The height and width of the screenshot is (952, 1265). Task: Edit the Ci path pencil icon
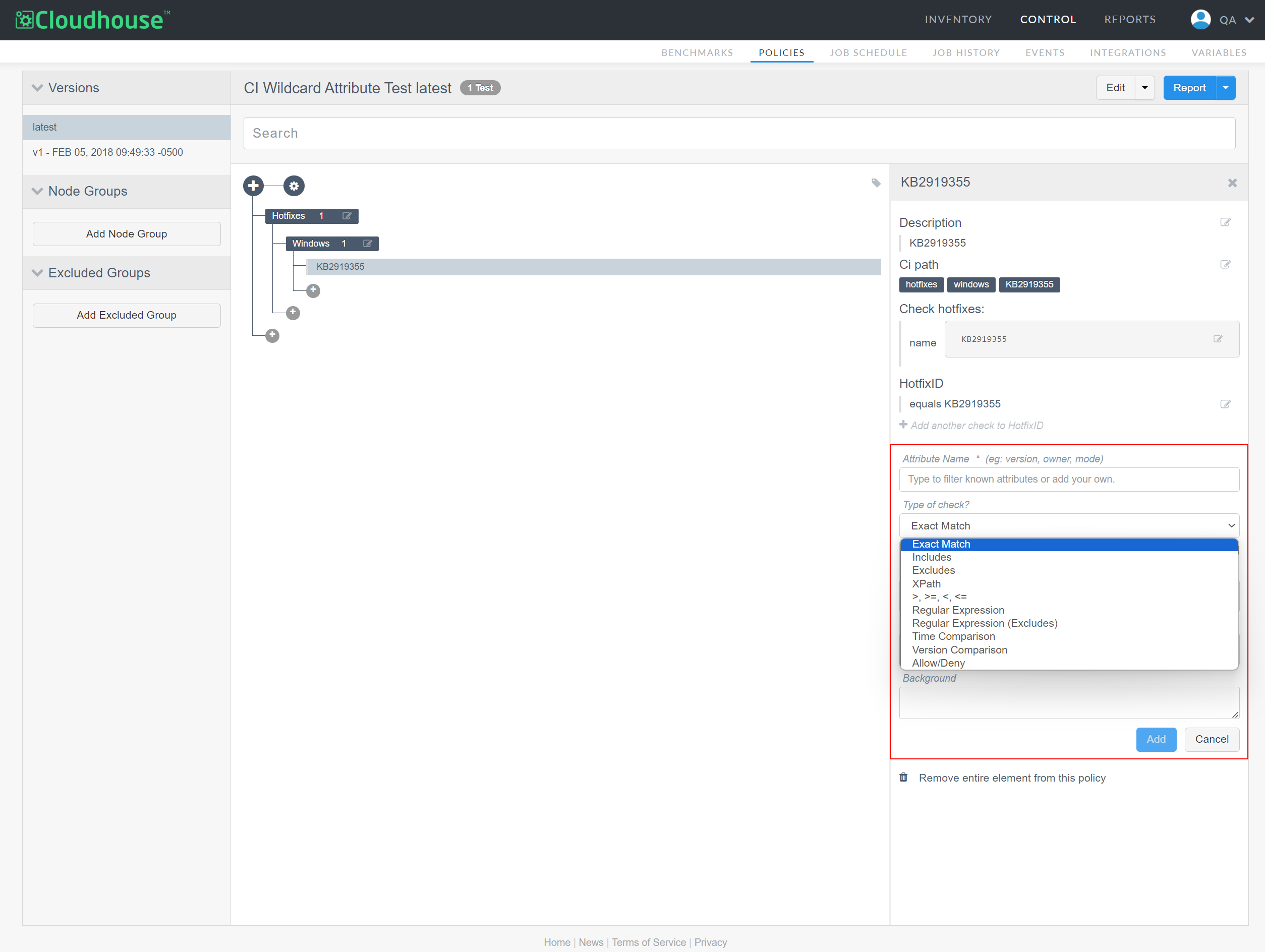(x=1225, y=265)
